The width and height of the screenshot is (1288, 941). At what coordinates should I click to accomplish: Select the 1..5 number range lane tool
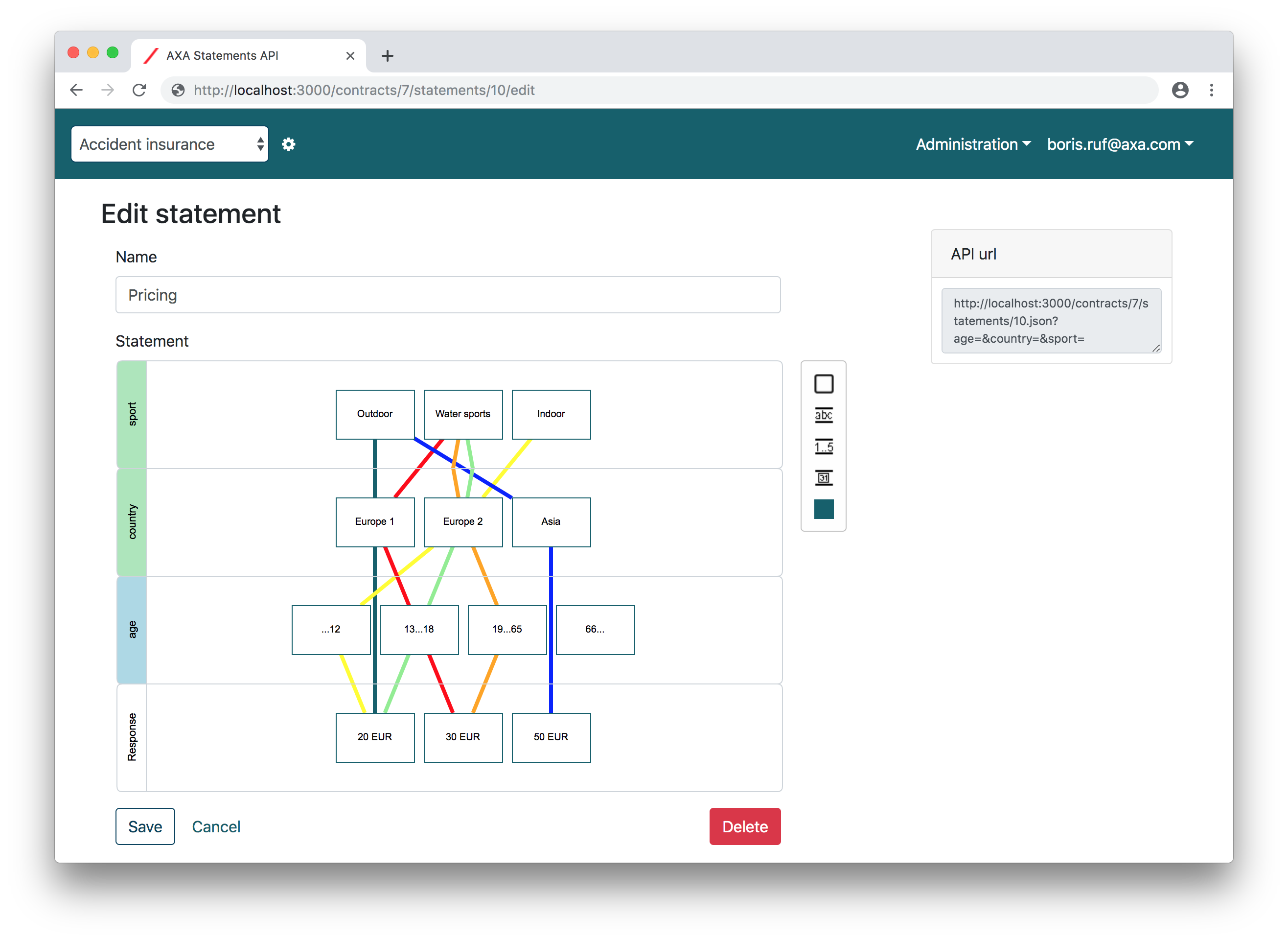point(824,447)
